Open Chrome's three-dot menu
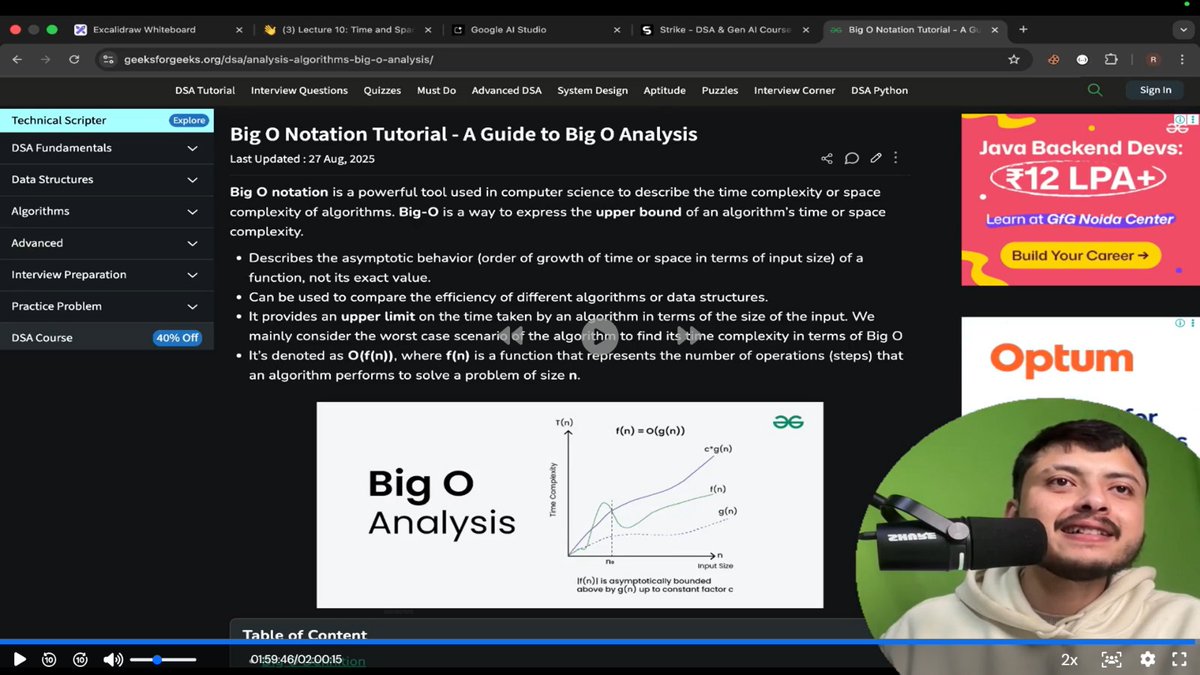 click(x=1182, y=60)
